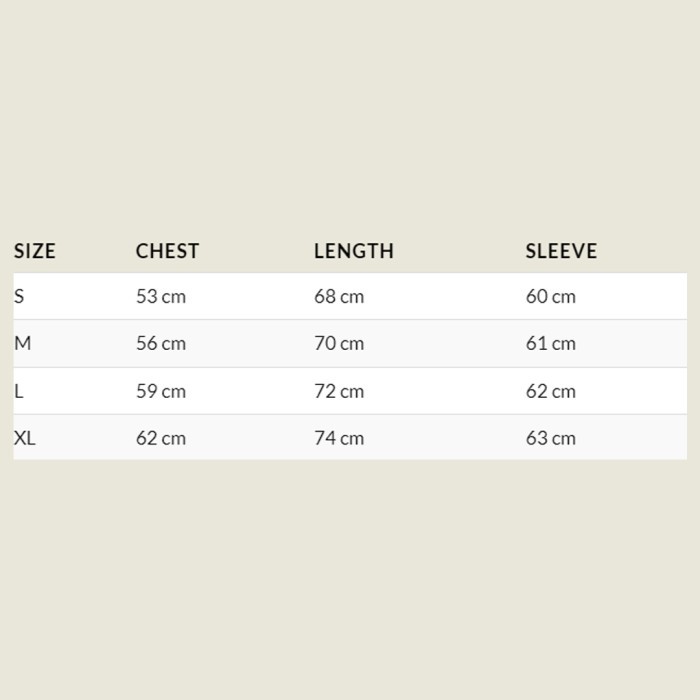Viewport: 700px width, 700px height.
Task: Click the 62 cm chest value for XL
Action: (x=161, y=438)
